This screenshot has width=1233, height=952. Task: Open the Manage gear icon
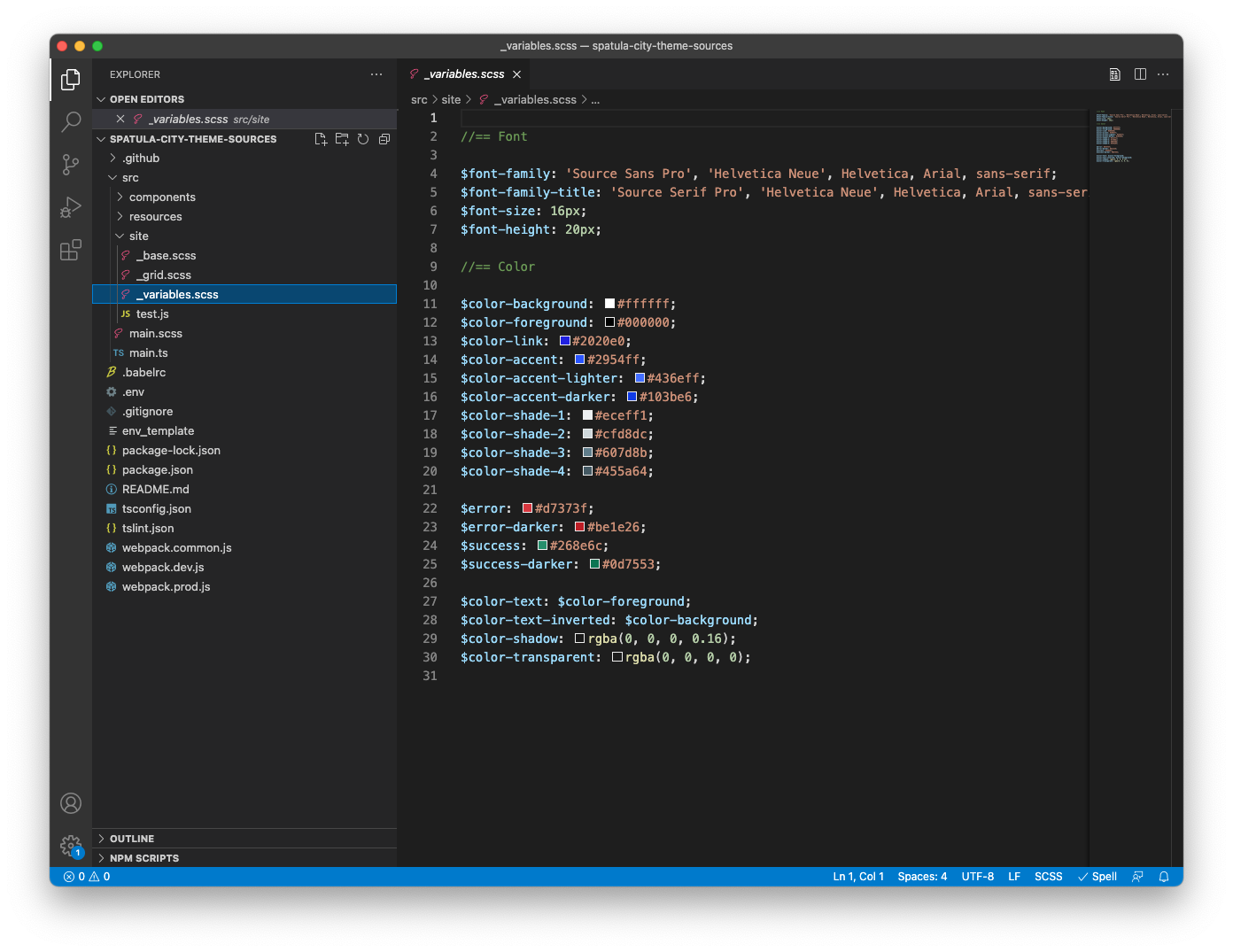[x=71, y=846]
